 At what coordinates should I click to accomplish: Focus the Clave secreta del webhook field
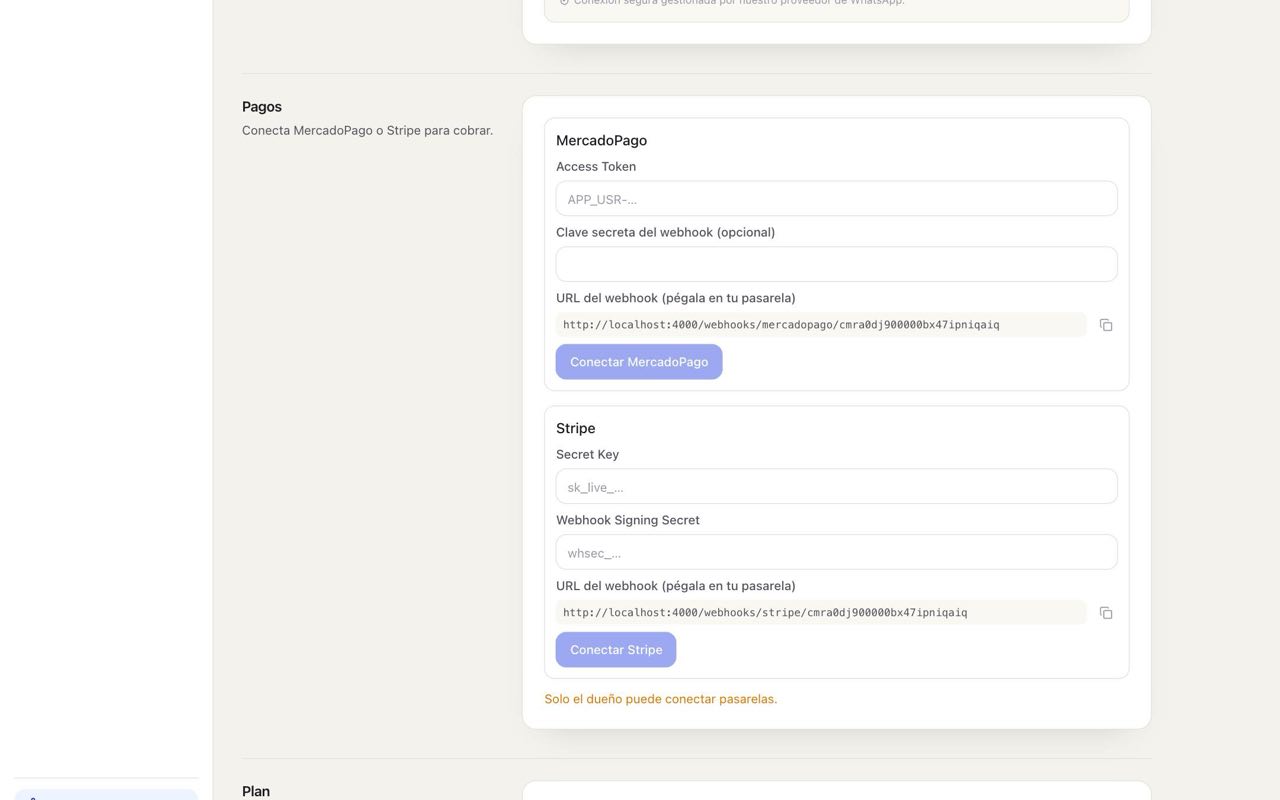(836, 264)
